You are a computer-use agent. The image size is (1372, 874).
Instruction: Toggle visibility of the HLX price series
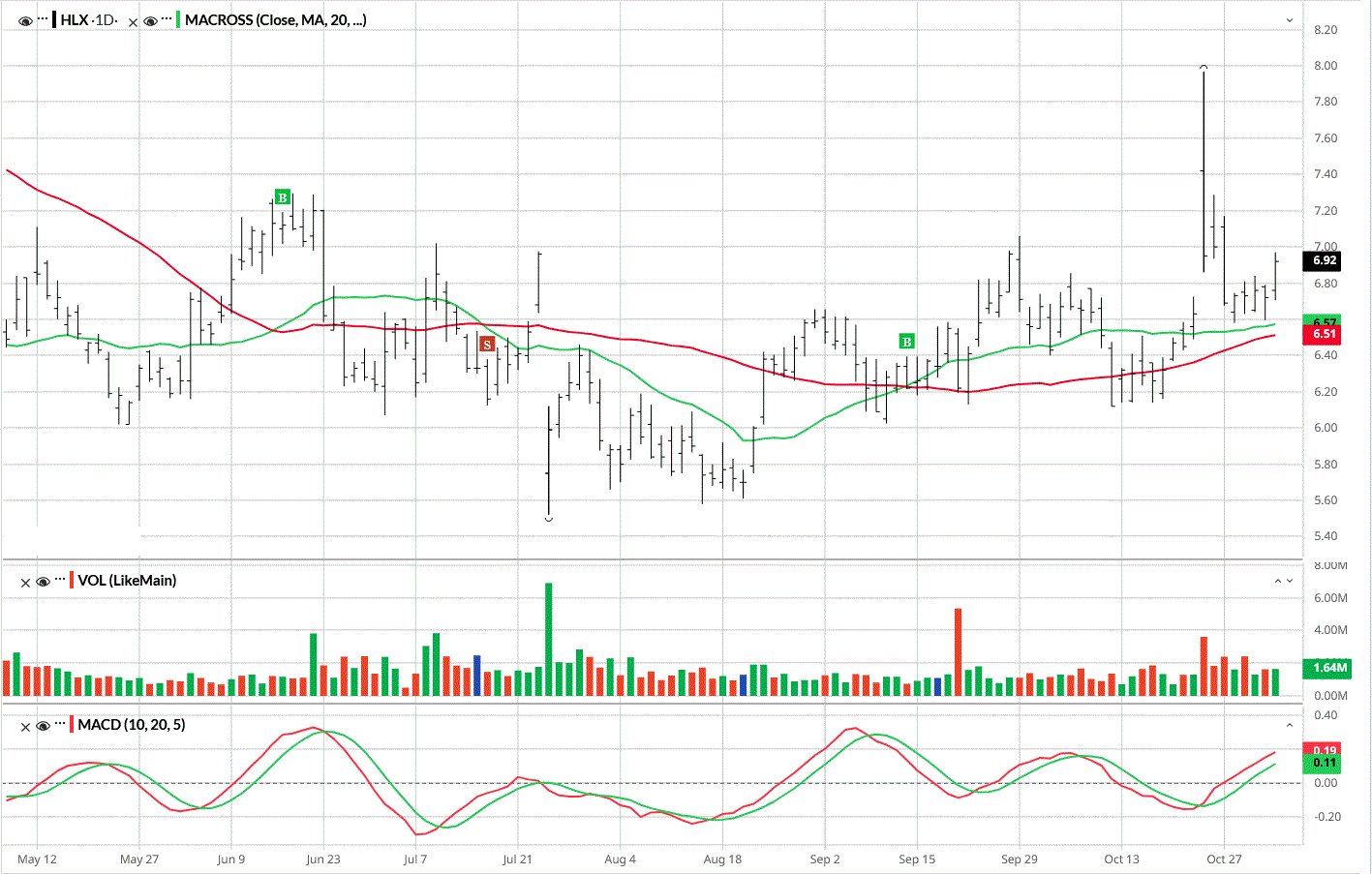[x=25, y=21]
